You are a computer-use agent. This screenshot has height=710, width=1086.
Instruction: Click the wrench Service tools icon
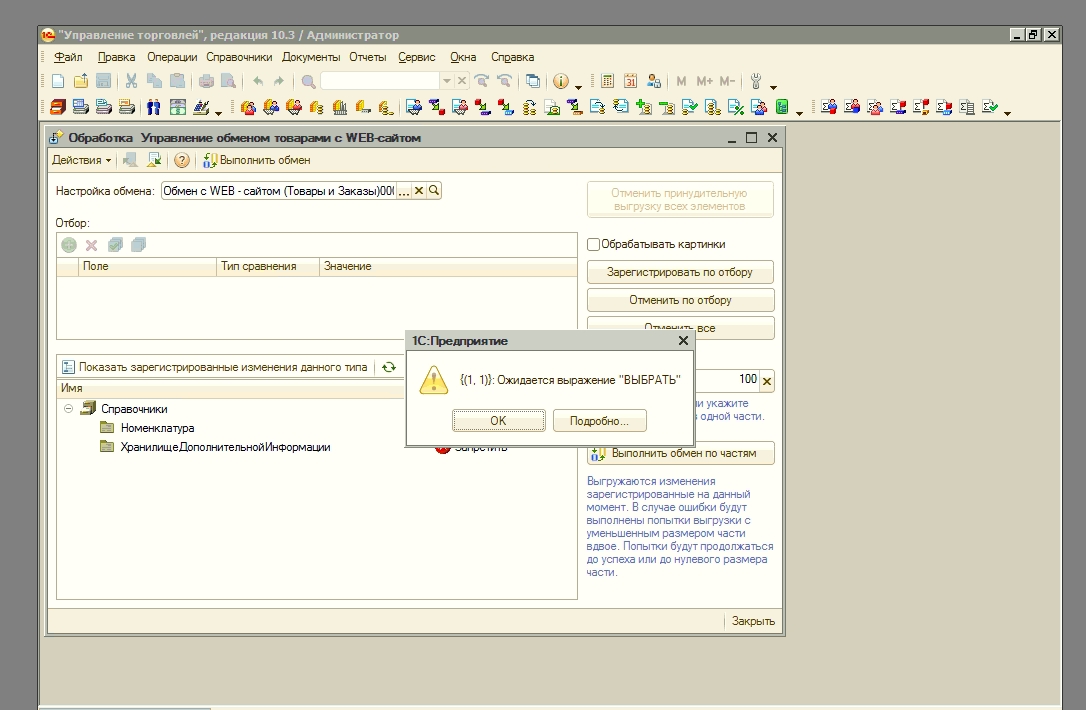click(x=756, y=82)
